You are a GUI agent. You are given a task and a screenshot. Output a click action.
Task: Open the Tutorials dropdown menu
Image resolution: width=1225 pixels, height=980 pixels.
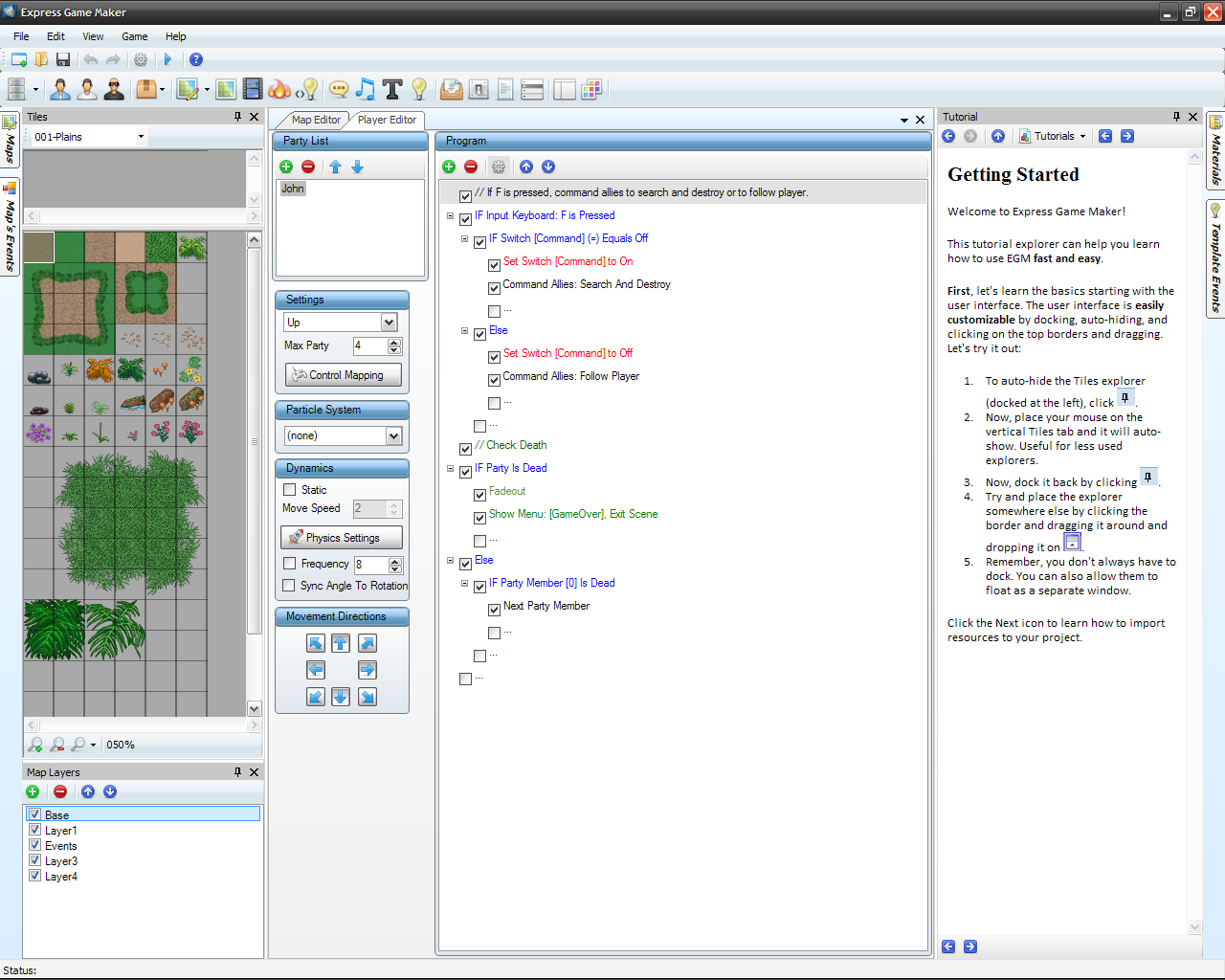tap(1054, 136)
